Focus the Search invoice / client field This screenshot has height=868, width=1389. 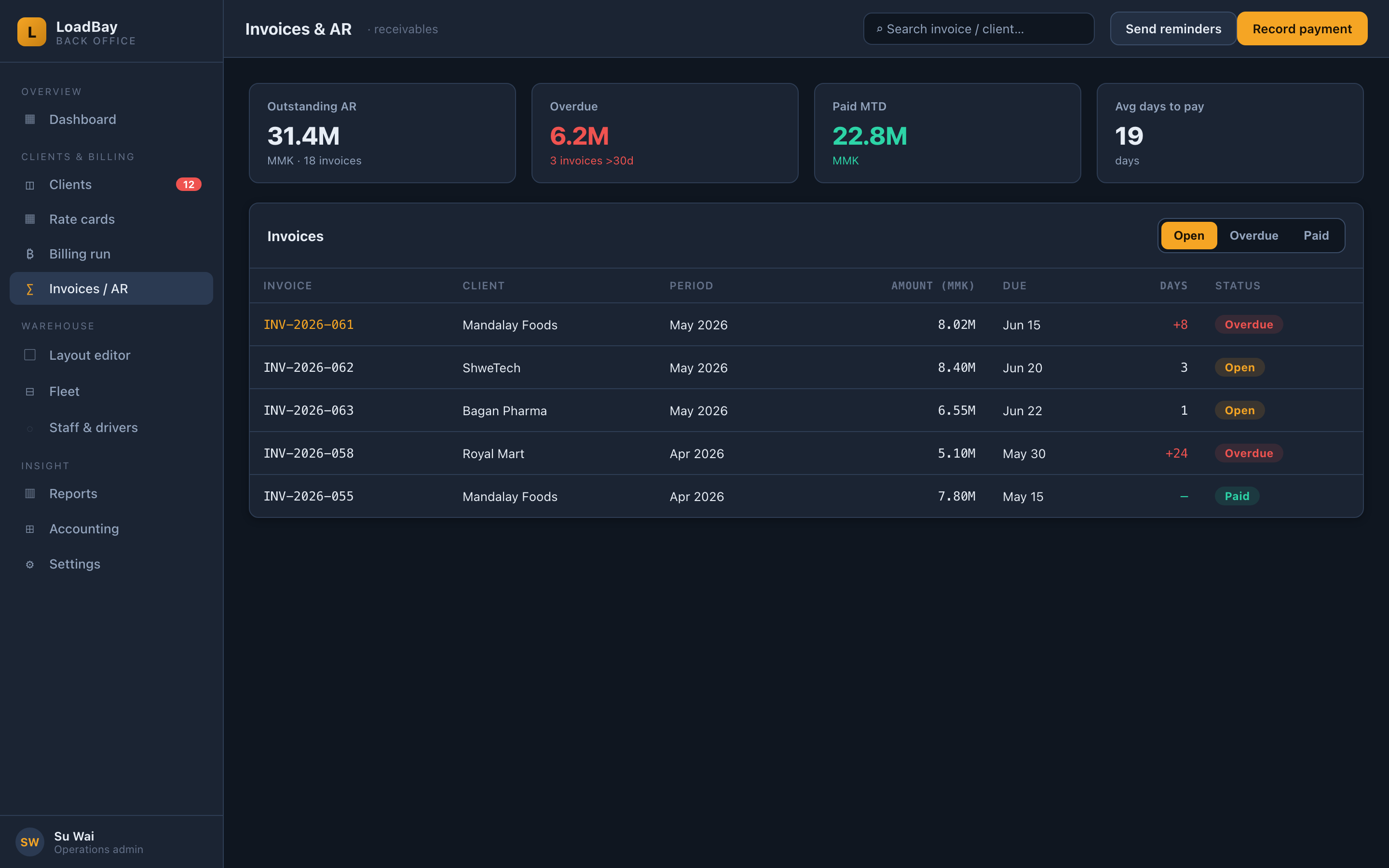(979, 29)
